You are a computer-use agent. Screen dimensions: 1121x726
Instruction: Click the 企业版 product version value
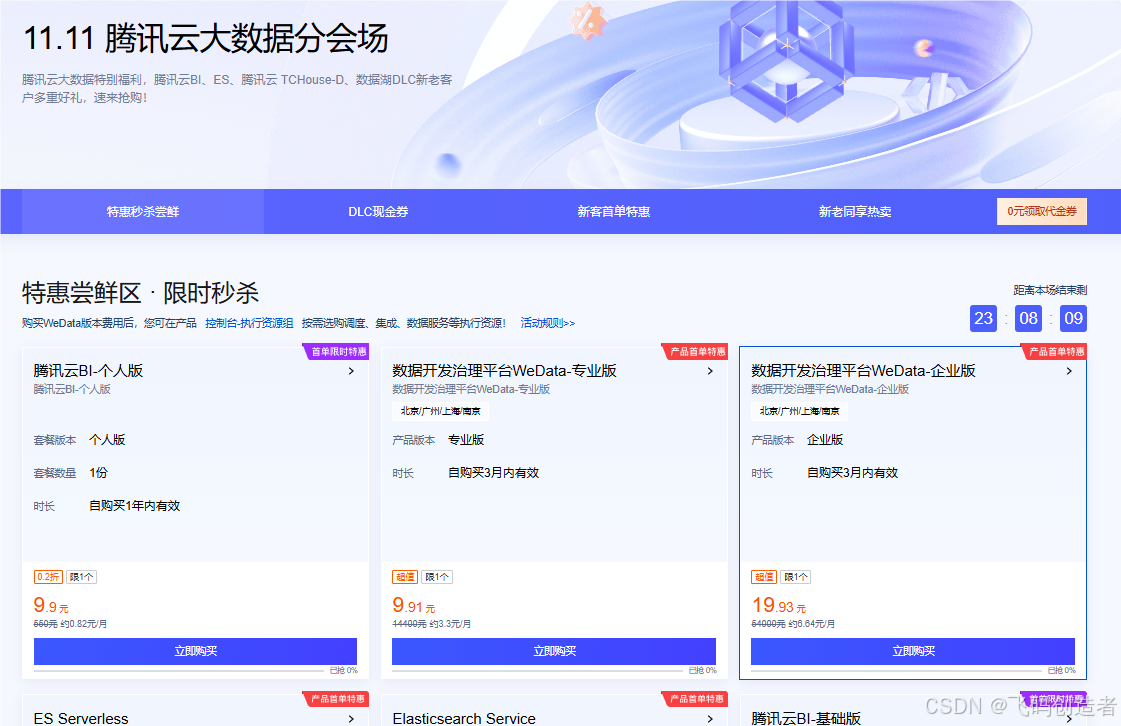(x=825, y=440)
